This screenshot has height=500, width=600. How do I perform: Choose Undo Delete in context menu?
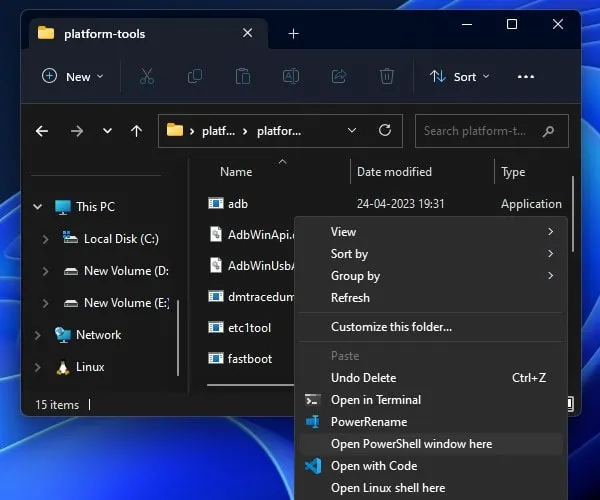[431, 378]
